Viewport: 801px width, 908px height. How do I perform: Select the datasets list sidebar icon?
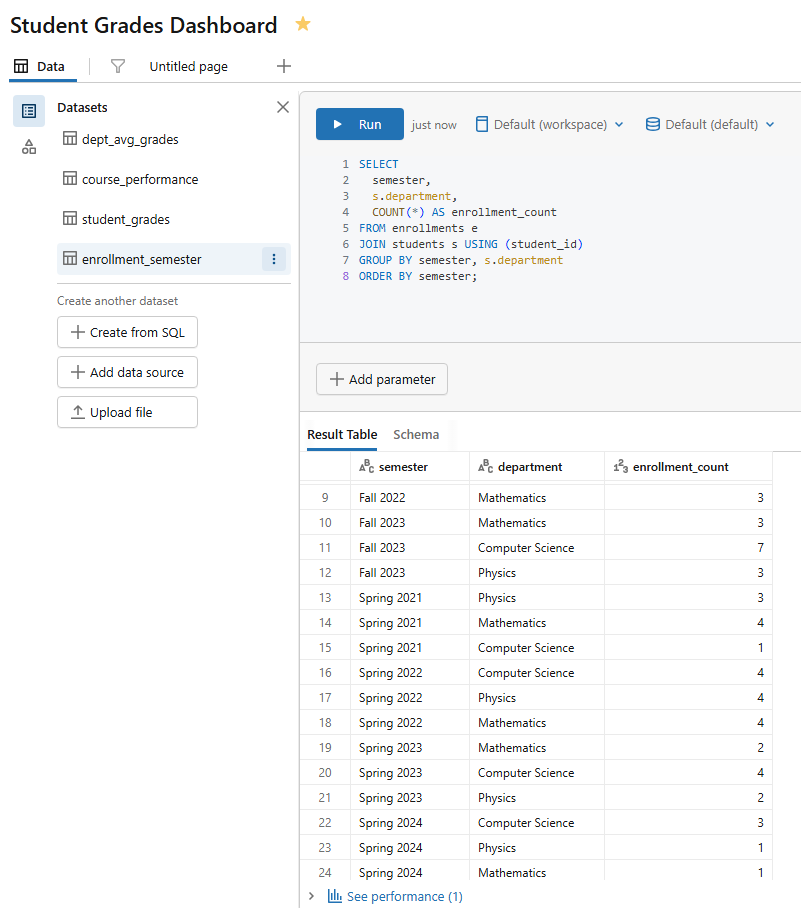pos(29,111)
